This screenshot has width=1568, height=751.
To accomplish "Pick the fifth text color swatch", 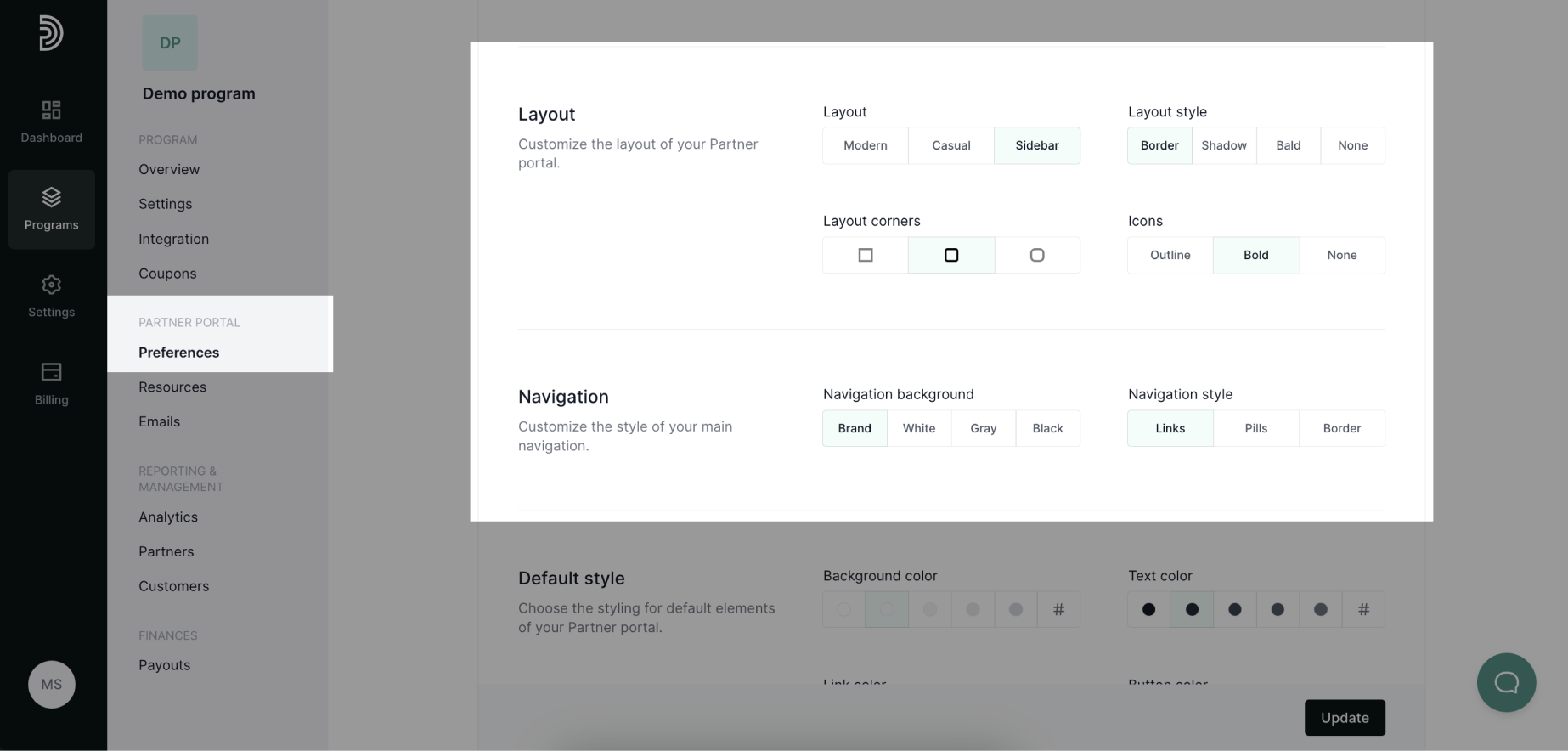I will [1321, 609].
